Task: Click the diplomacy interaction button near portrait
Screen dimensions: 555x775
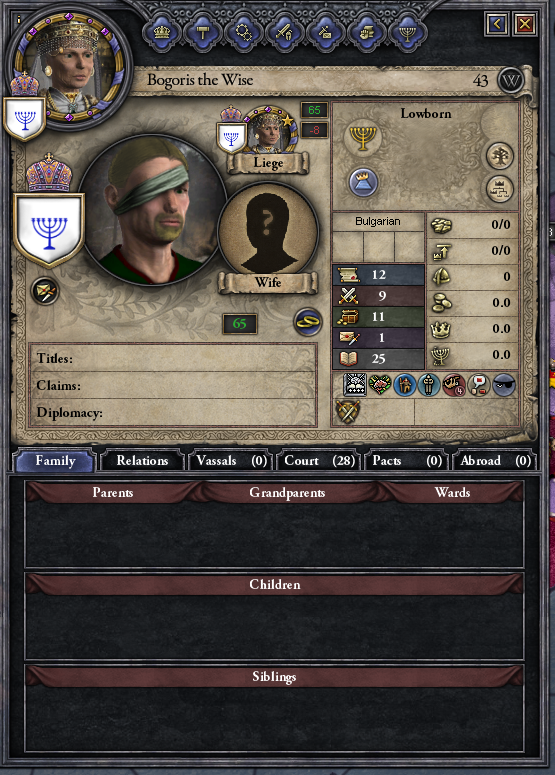Action: [x=45, y=291]
